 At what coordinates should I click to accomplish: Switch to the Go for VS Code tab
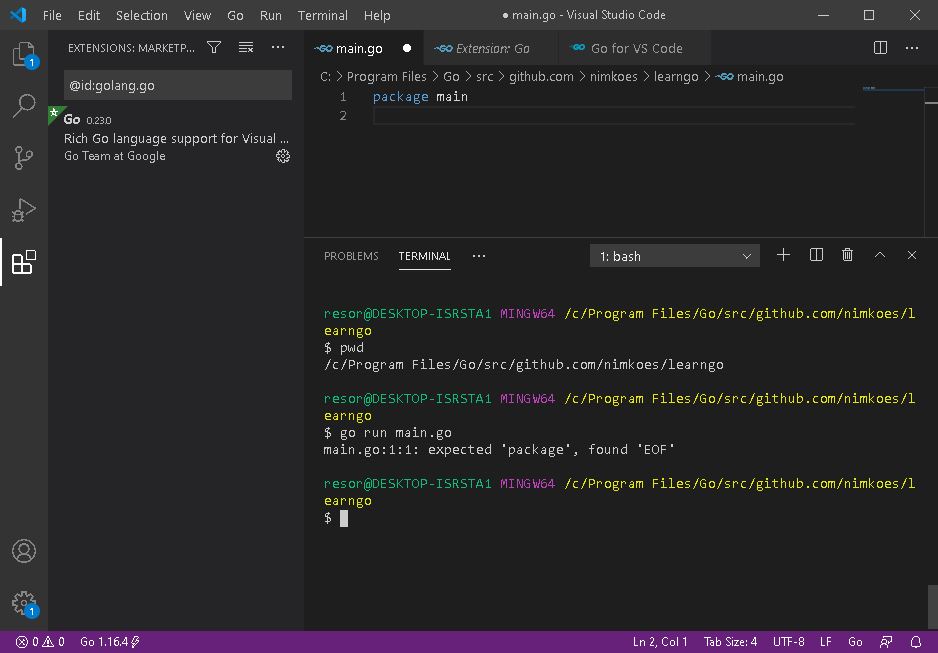tap(635, 48)
